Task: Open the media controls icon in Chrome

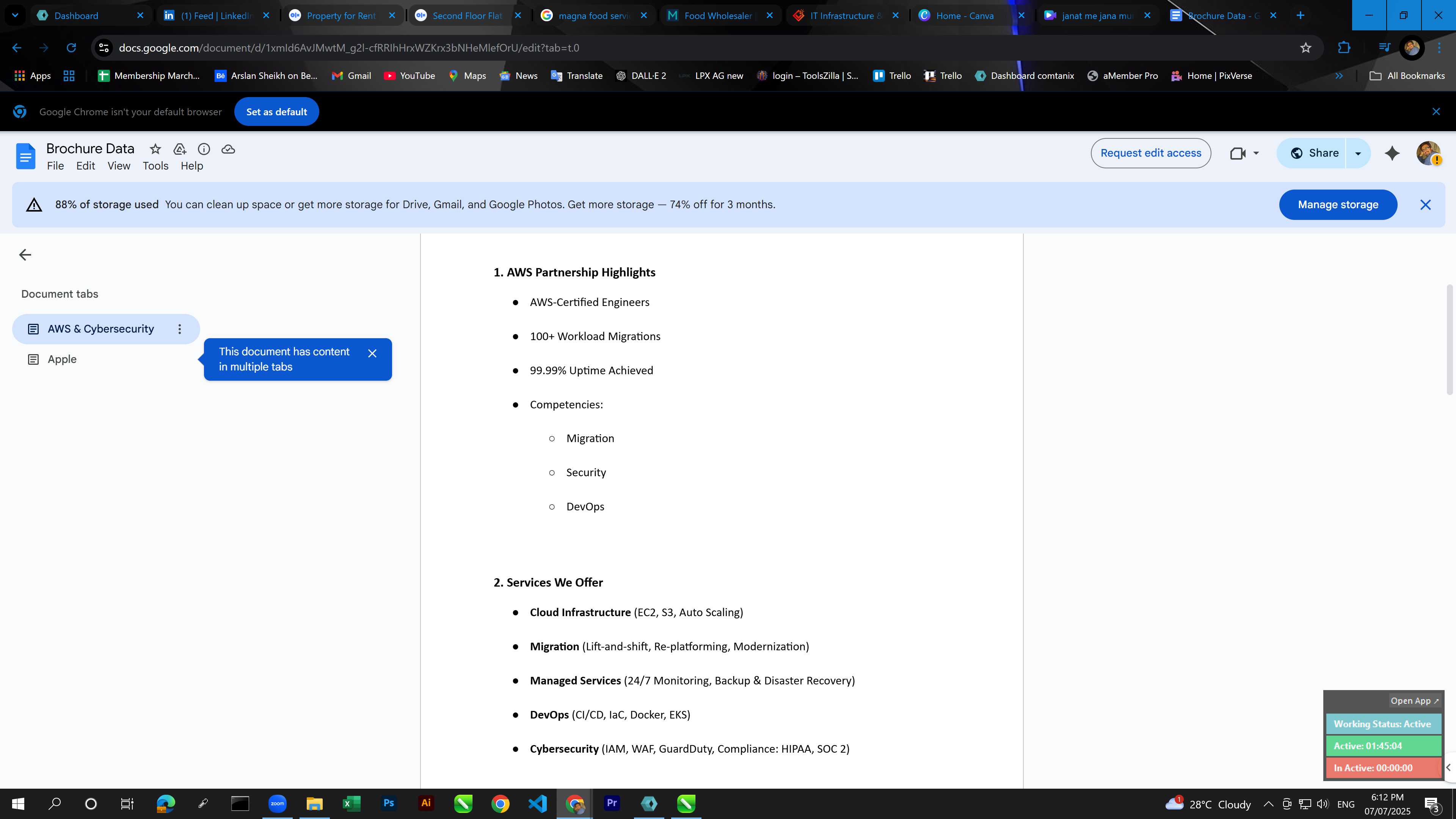Action: [x=1384, y=47]
